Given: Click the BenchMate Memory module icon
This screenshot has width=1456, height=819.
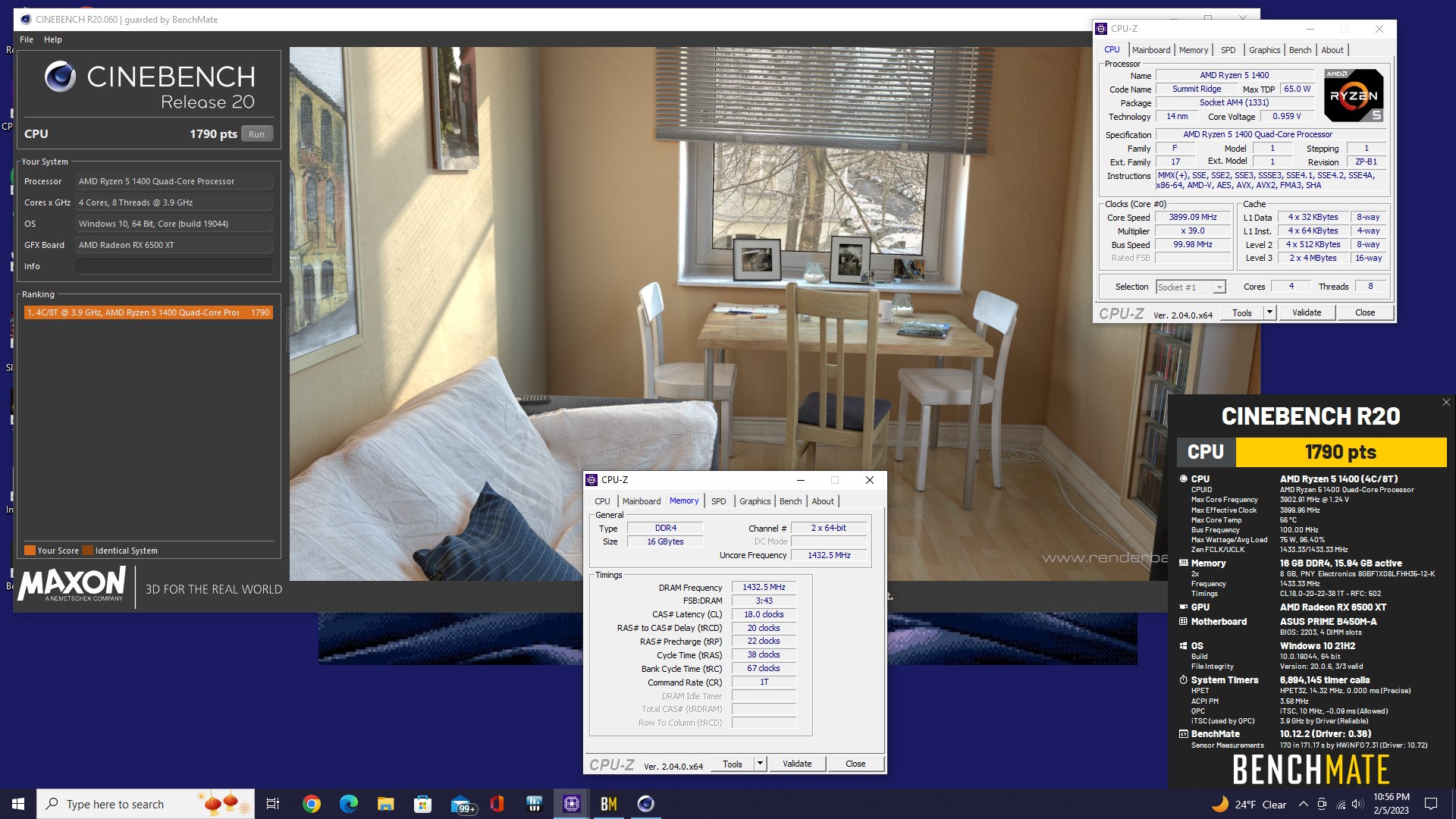Looking at the screenshot, I should (1184, 563).
